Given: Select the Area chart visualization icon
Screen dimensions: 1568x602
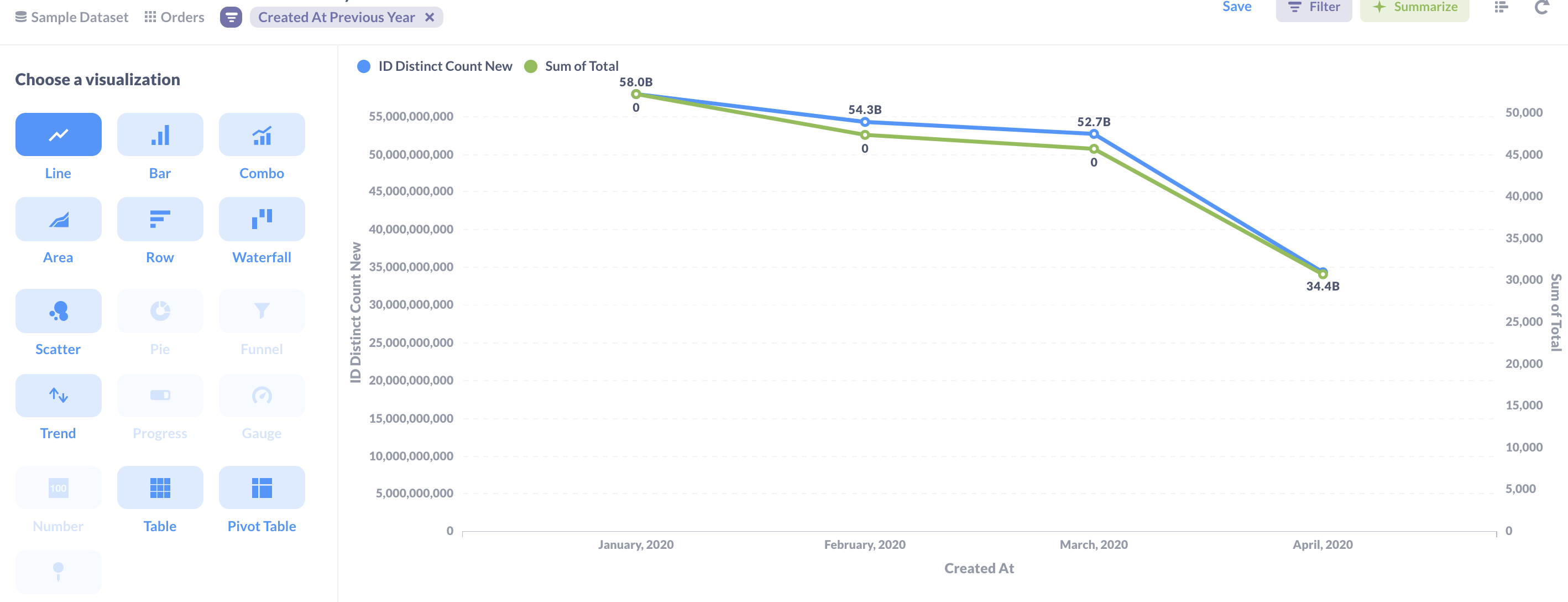Looking at the screenshot, I should tap(58, 218).
